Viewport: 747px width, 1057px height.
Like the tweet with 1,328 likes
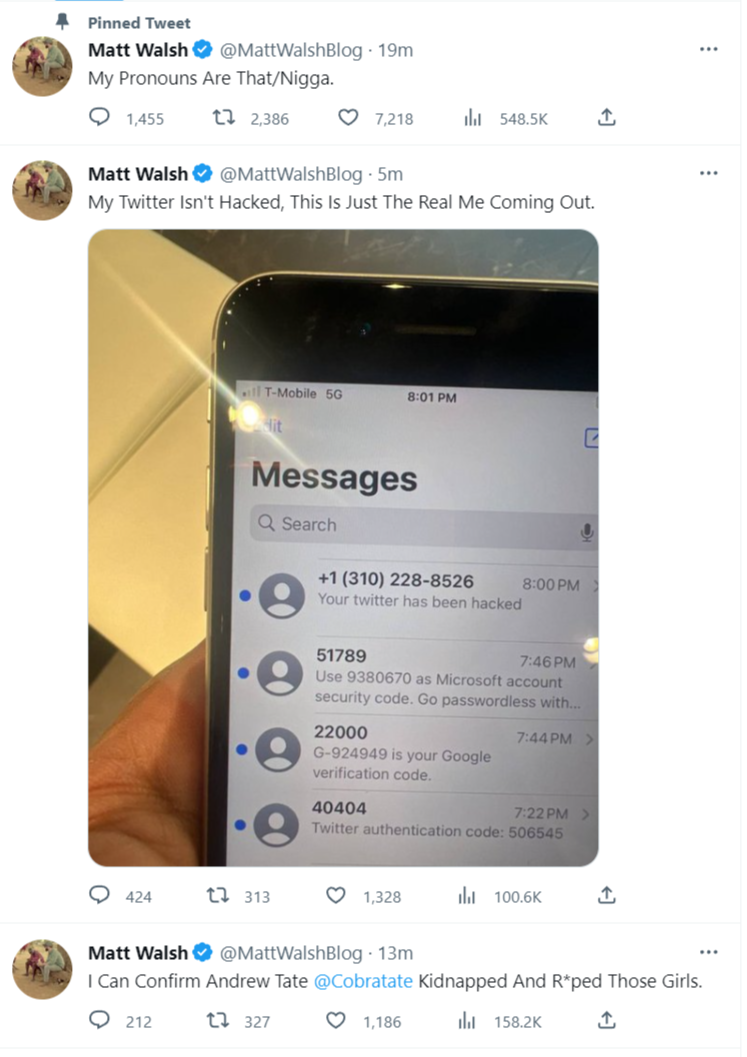336,895
